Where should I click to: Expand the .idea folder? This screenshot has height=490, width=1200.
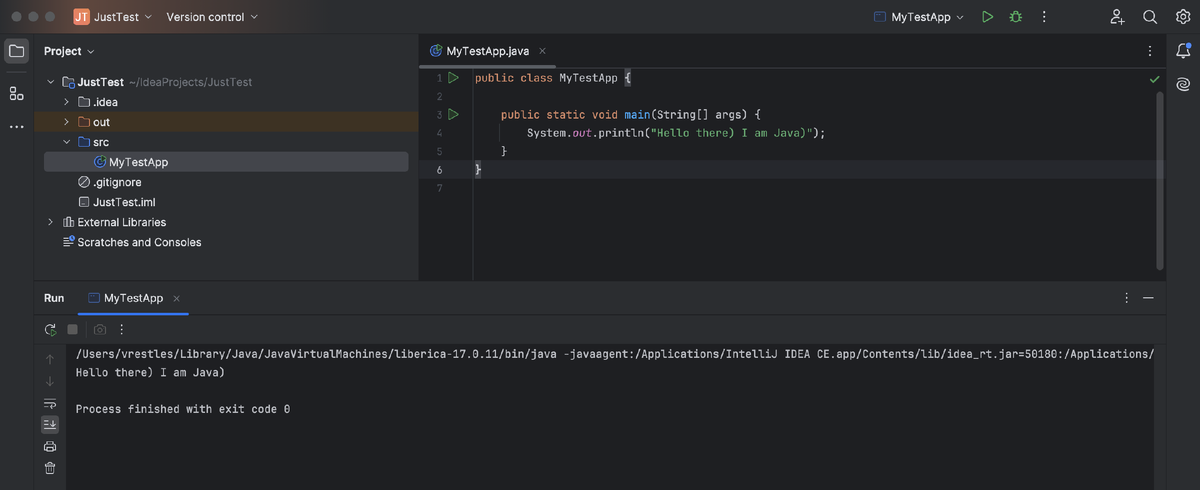(67, 102)
